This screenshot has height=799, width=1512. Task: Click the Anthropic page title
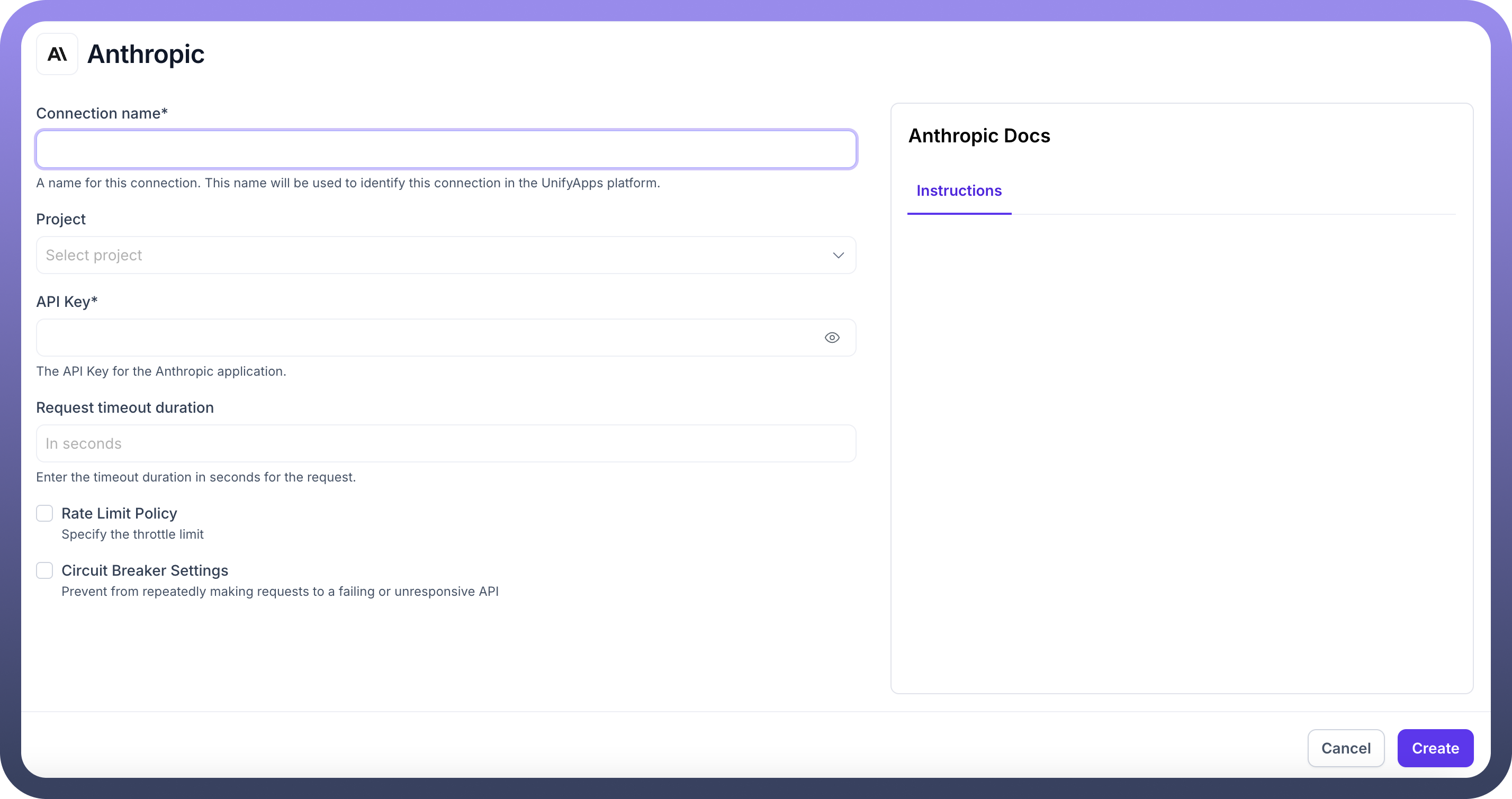click(146, 54)
